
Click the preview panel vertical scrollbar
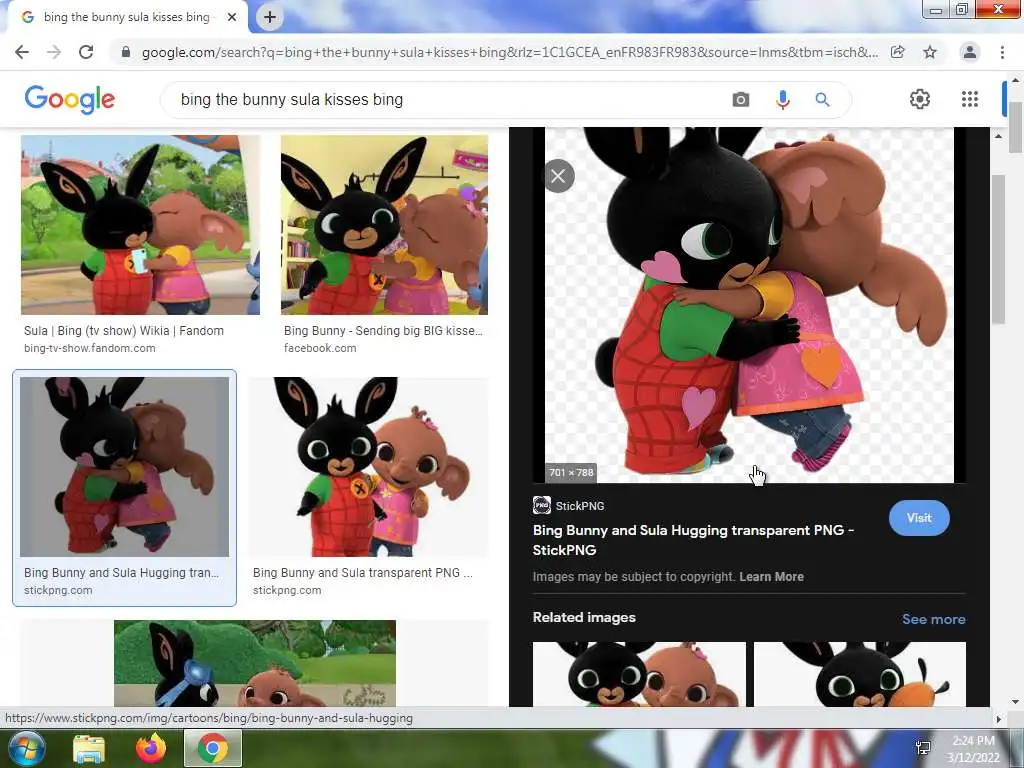pyautogui.click(x=998, y=248)
